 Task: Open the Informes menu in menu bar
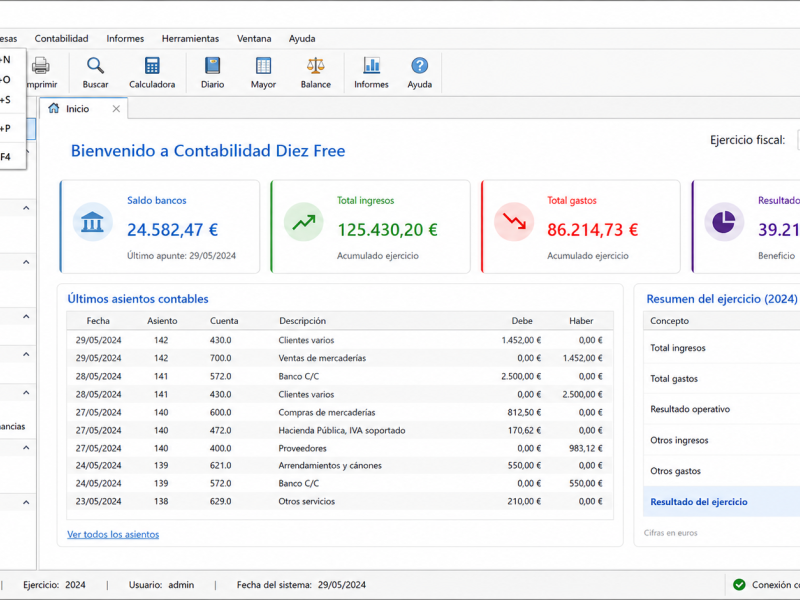pos(125,39)
